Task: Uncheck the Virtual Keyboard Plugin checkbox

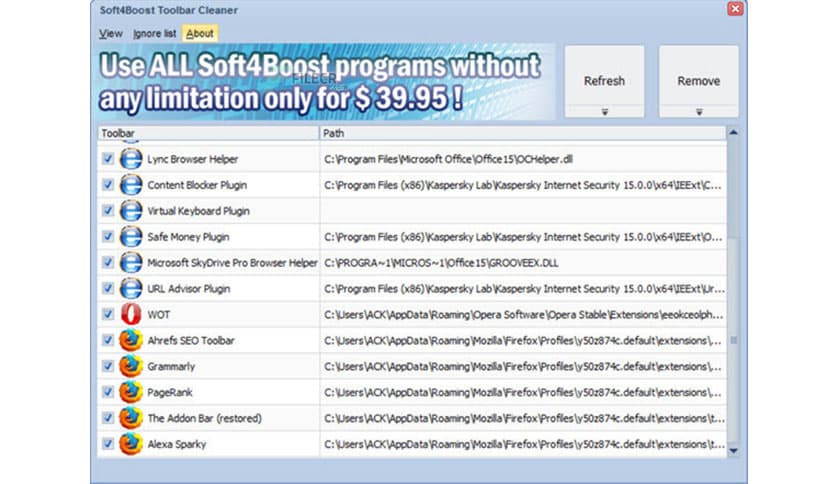Action: click(x=108, y=211)
